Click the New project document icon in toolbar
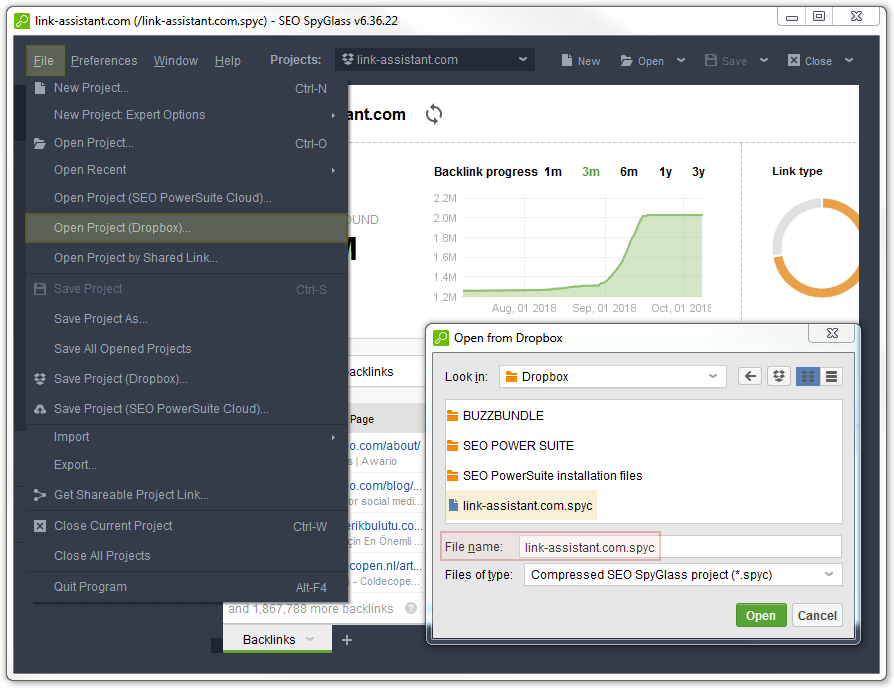The height and width of the screenshot is (688, 894). 567,60
